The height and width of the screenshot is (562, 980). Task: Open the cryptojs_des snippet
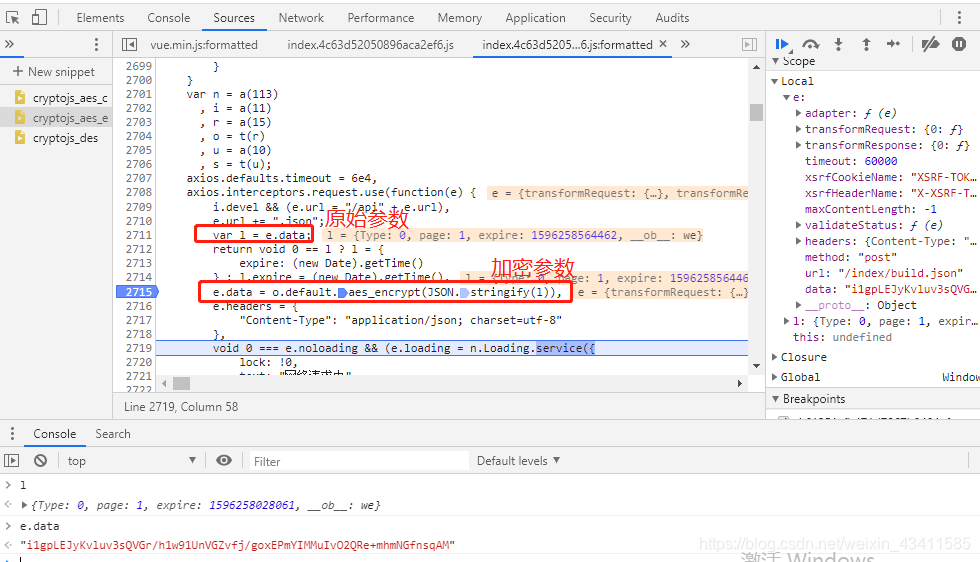tap(56, 138)
